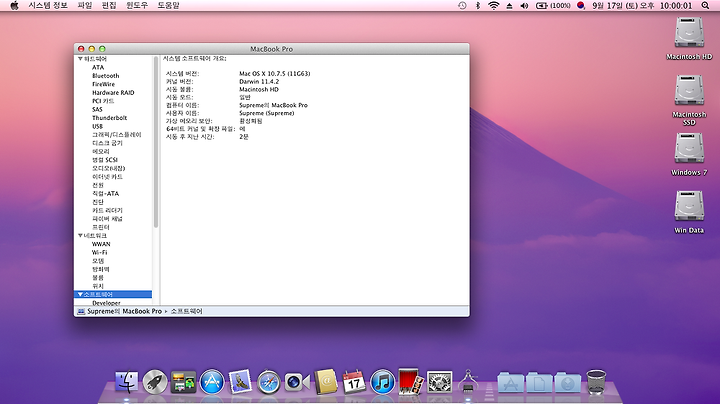Launch Launchpad from the Dock
Viewport: 720px width, 404px height.
tap(155, 382)
